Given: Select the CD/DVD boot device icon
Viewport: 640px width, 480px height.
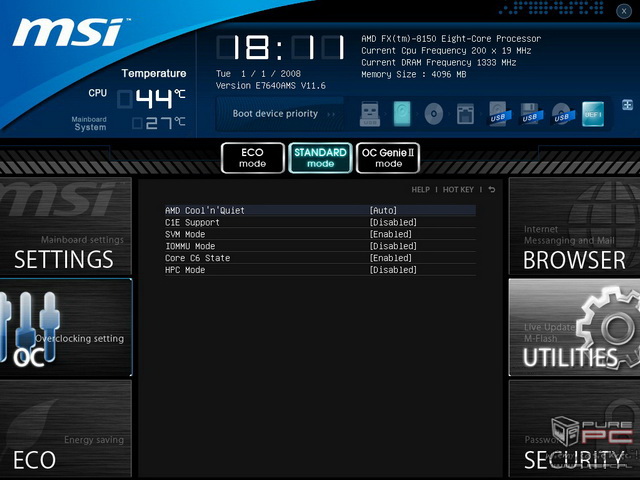Looking at the screenshot, I should (x=433, y=114).
